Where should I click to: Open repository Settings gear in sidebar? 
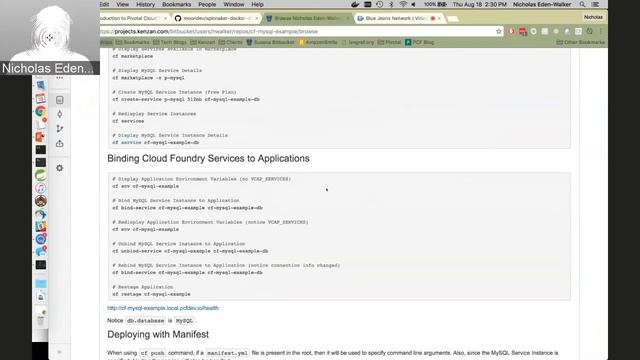coord(60,168)
